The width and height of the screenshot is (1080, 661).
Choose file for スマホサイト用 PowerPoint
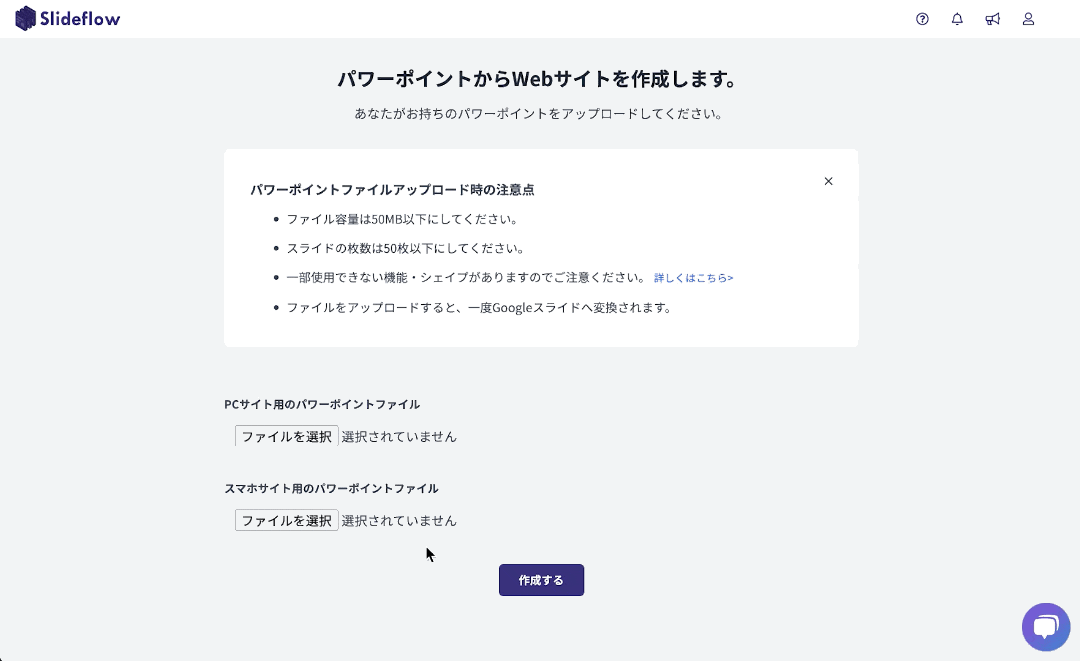pyautogui.click(x=286, y=520)
